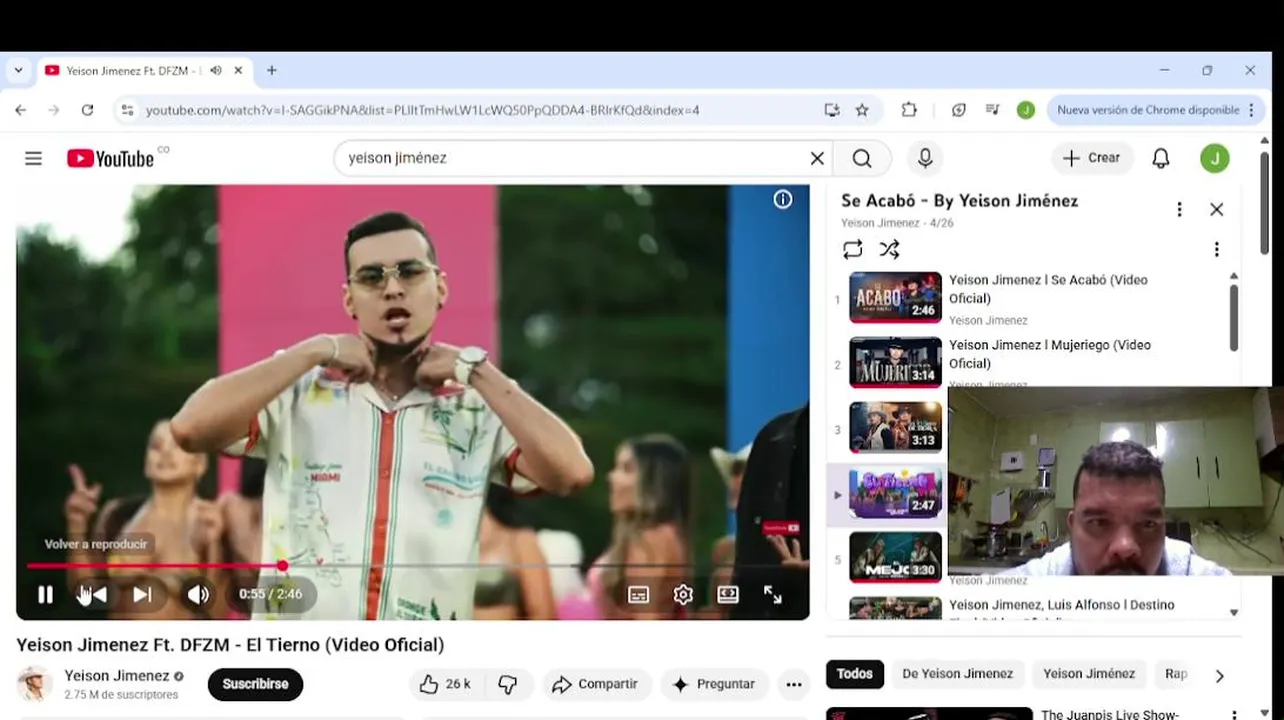This screenshot has height=720, width=1284.
Task: Click the video progress bar
Action: pos(412,566)
